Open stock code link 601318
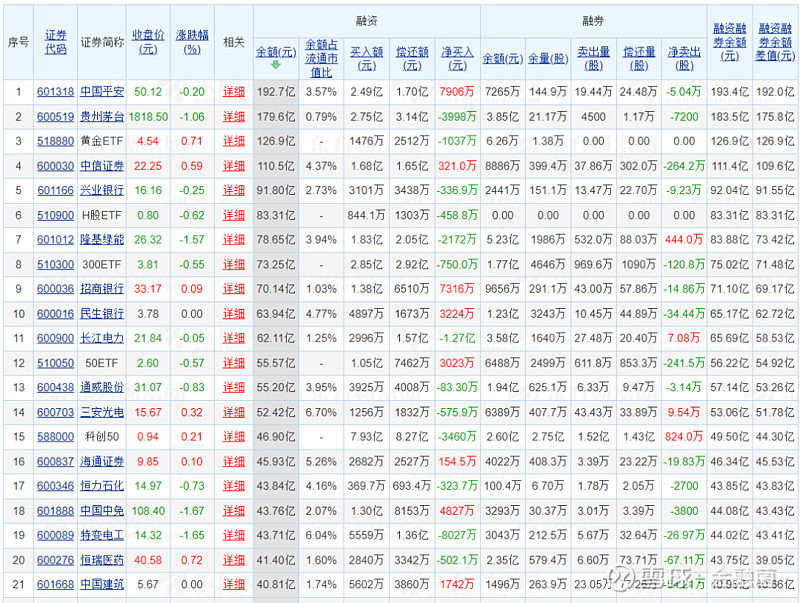This screenshot has height=603, width=800. pos(56,92)
